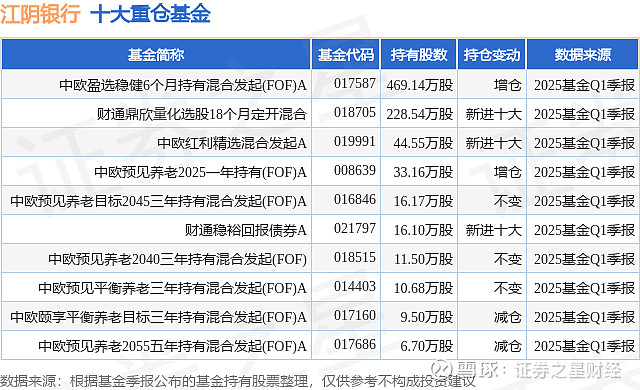Click 新进十大 in the 021797 row

coord(494,230)
